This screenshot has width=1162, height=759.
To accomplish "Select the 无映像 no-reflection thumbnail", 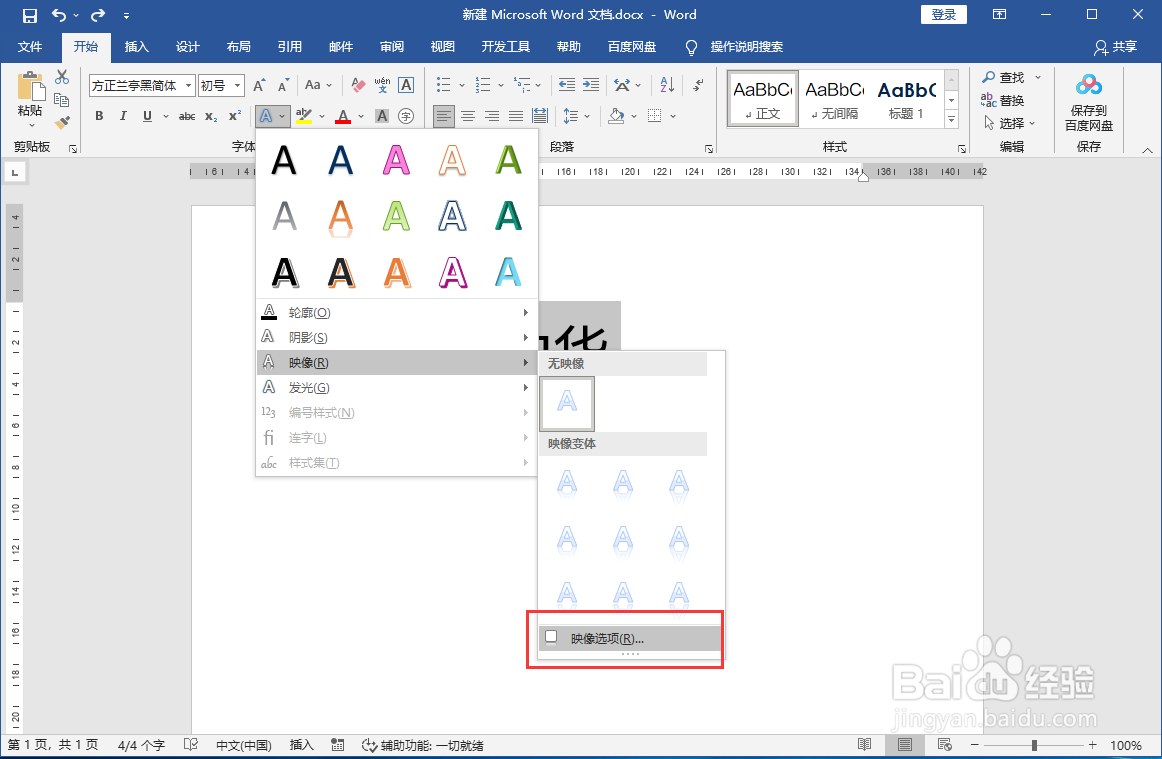I will [567, 404].
